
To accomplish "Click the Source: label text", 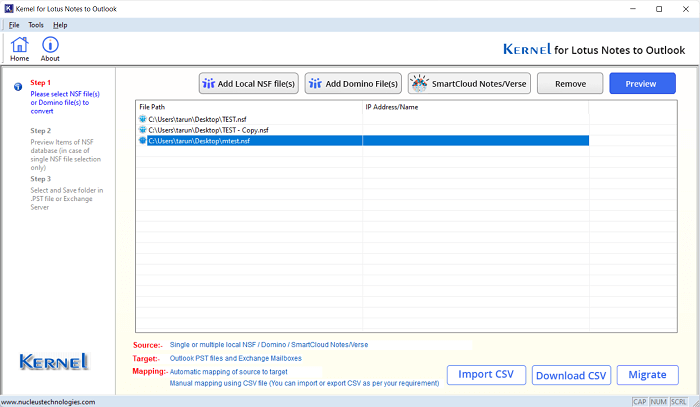I will pos(148,345).
